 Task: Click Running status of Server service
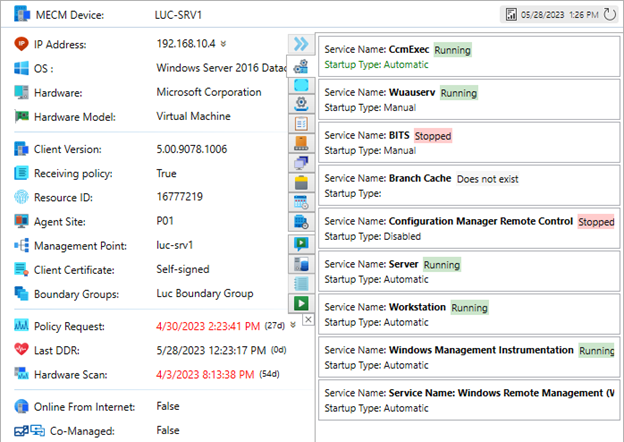[442, 265]
